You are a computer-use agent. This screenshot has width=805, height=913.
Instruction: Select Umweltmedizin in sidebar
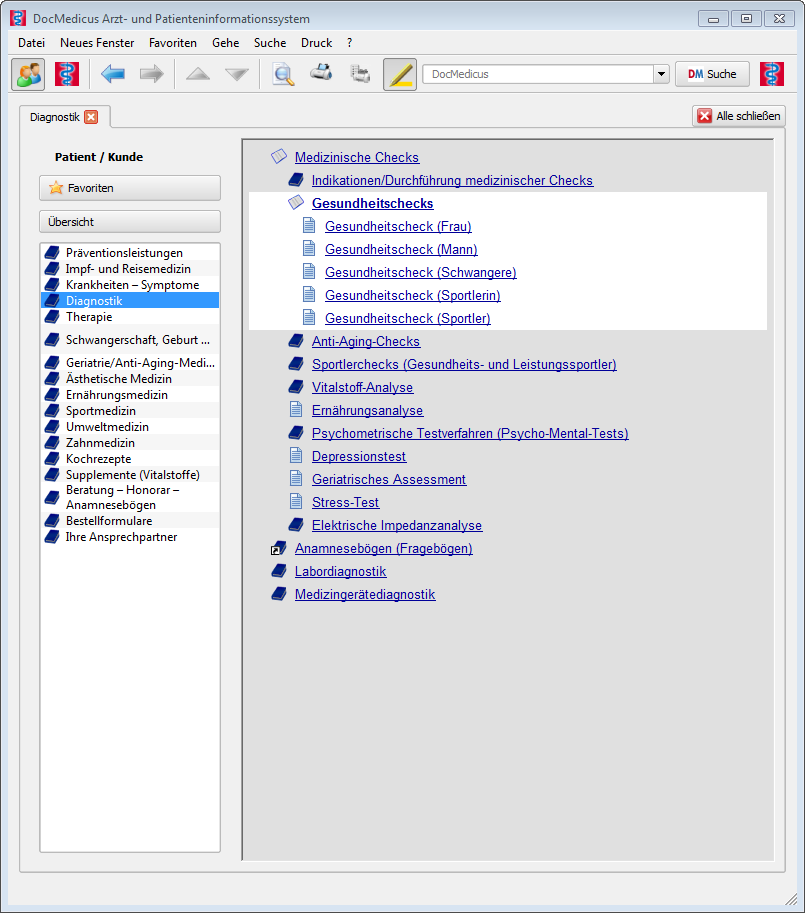click(x=130, y=427)
